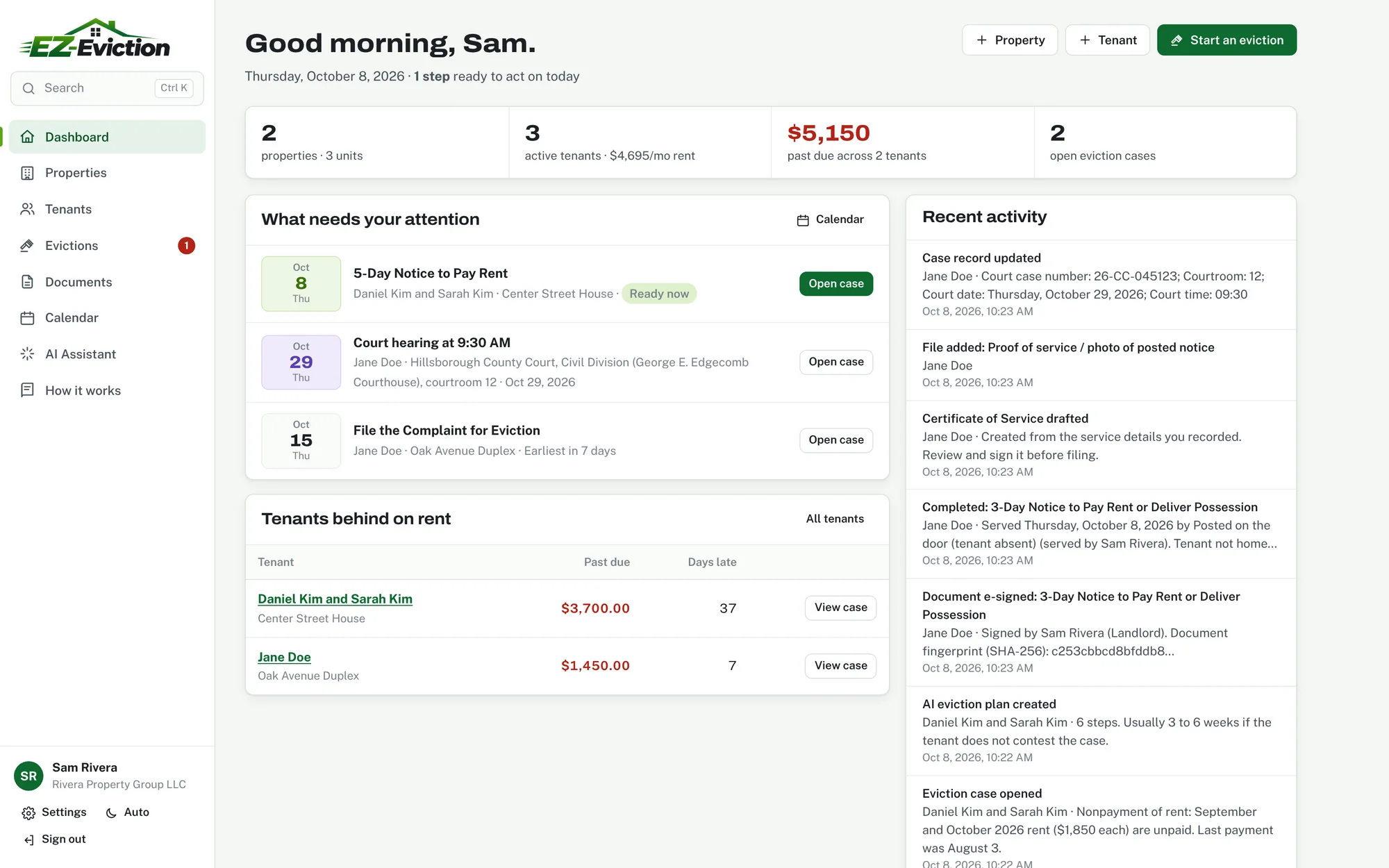This screenshot has width=1389, height=868.
Task: Click the SR user avatar
Action: click(28, 776)
